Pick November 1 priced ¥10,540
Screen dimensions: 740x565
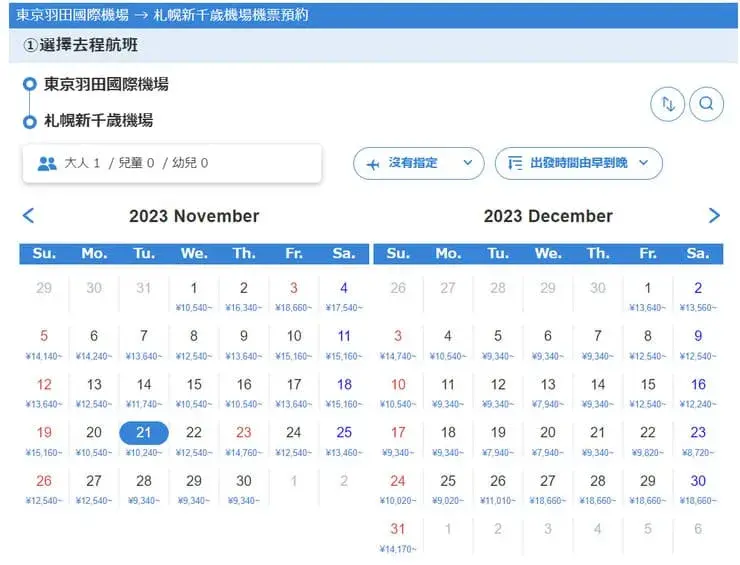click(194, 295)
